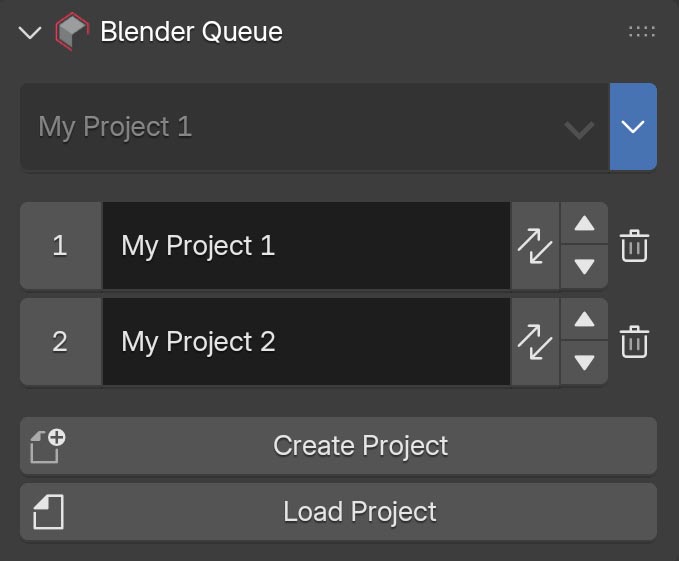Collapse the Blender Queue panel
Image resolution: width=679 pixels, height=561 pixels.
point(30,32)
